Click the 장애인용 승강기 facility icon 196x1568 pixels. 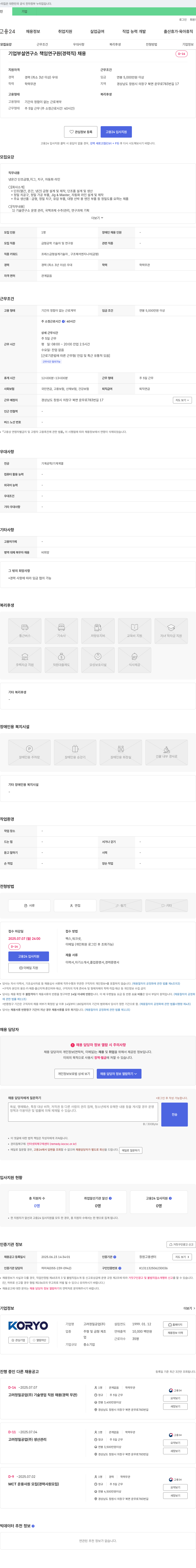[x=75, y=752]
